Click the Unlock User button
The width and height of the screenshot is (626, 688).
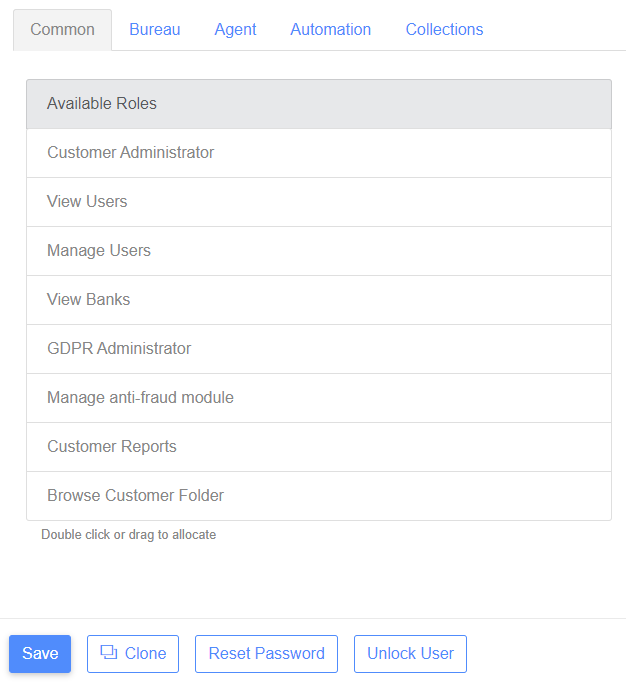point(410,654)
